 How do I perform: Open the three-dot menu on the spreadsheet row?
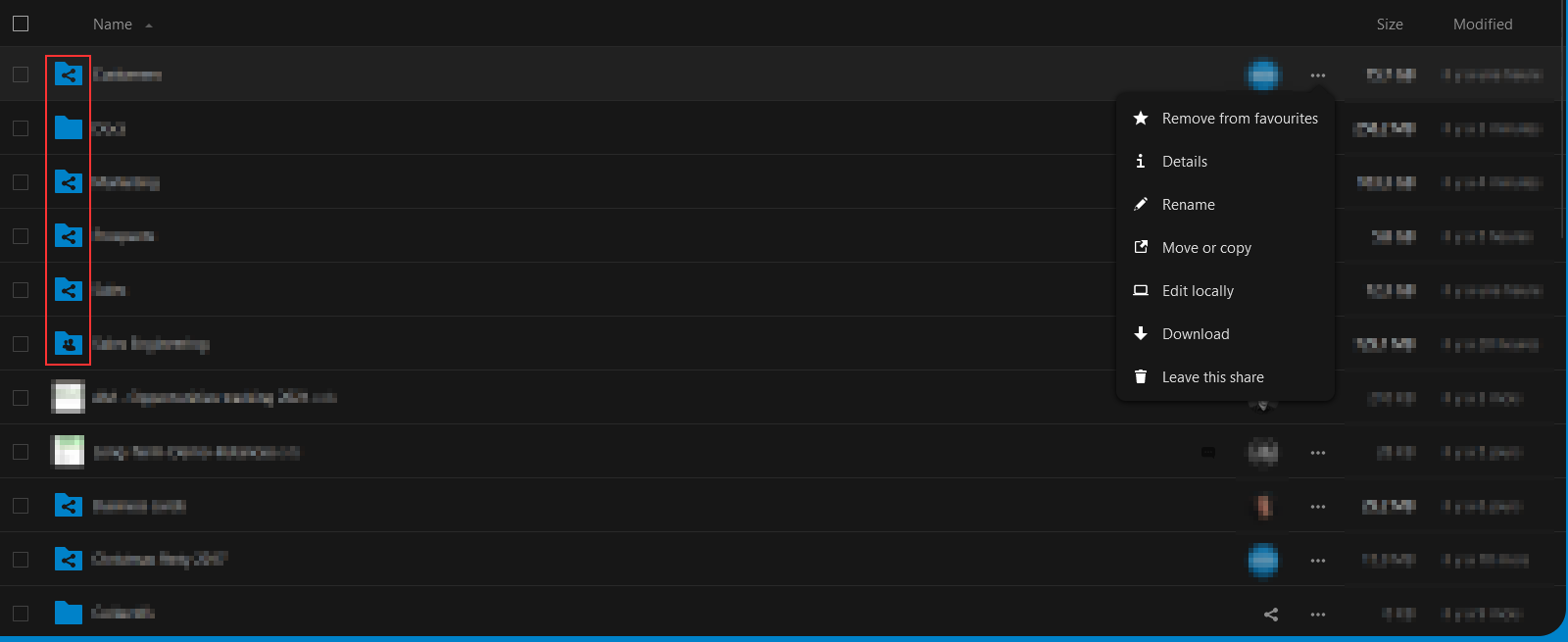click(x=1317, y=452)
